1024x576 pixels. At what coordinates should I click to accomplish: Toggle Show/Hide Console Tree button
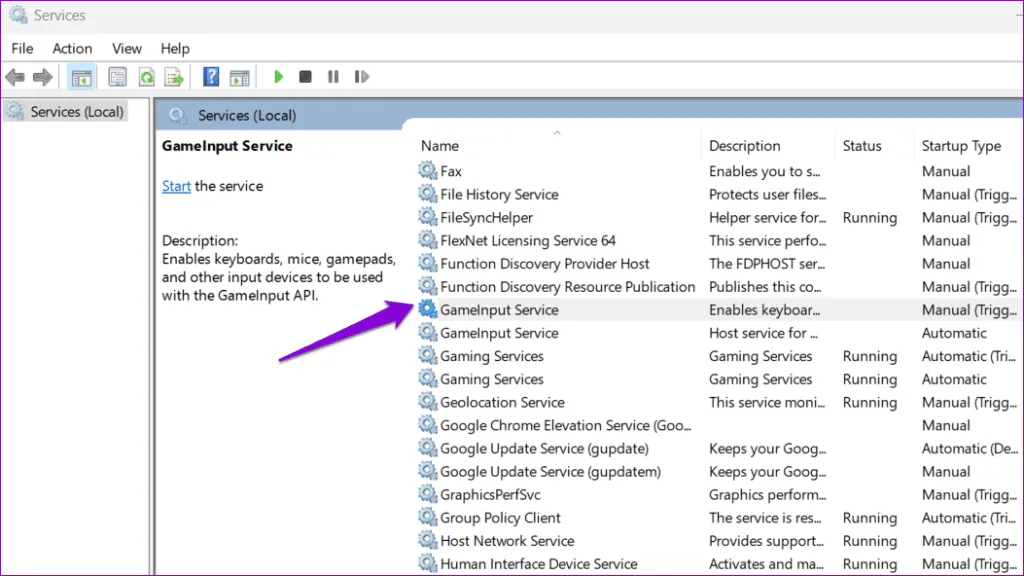(80, 77)
